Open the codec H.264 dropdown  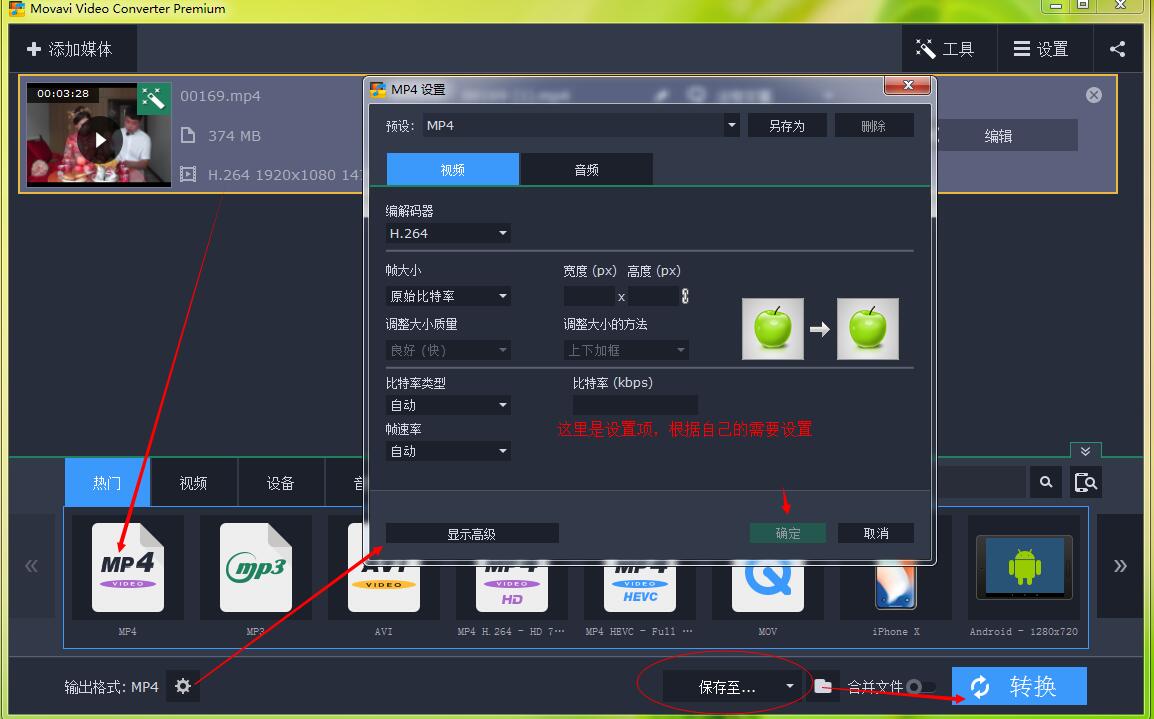[x=448, y=233]
